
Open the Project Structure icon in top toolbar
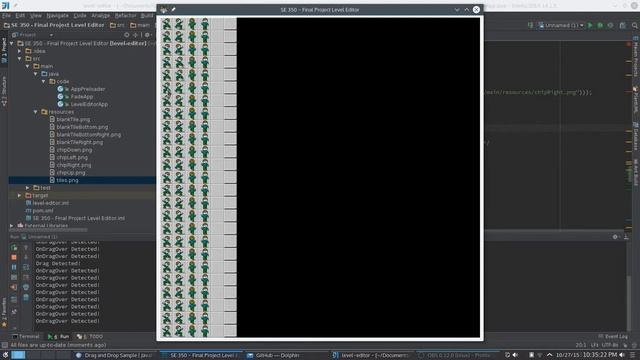pos(622,25)
